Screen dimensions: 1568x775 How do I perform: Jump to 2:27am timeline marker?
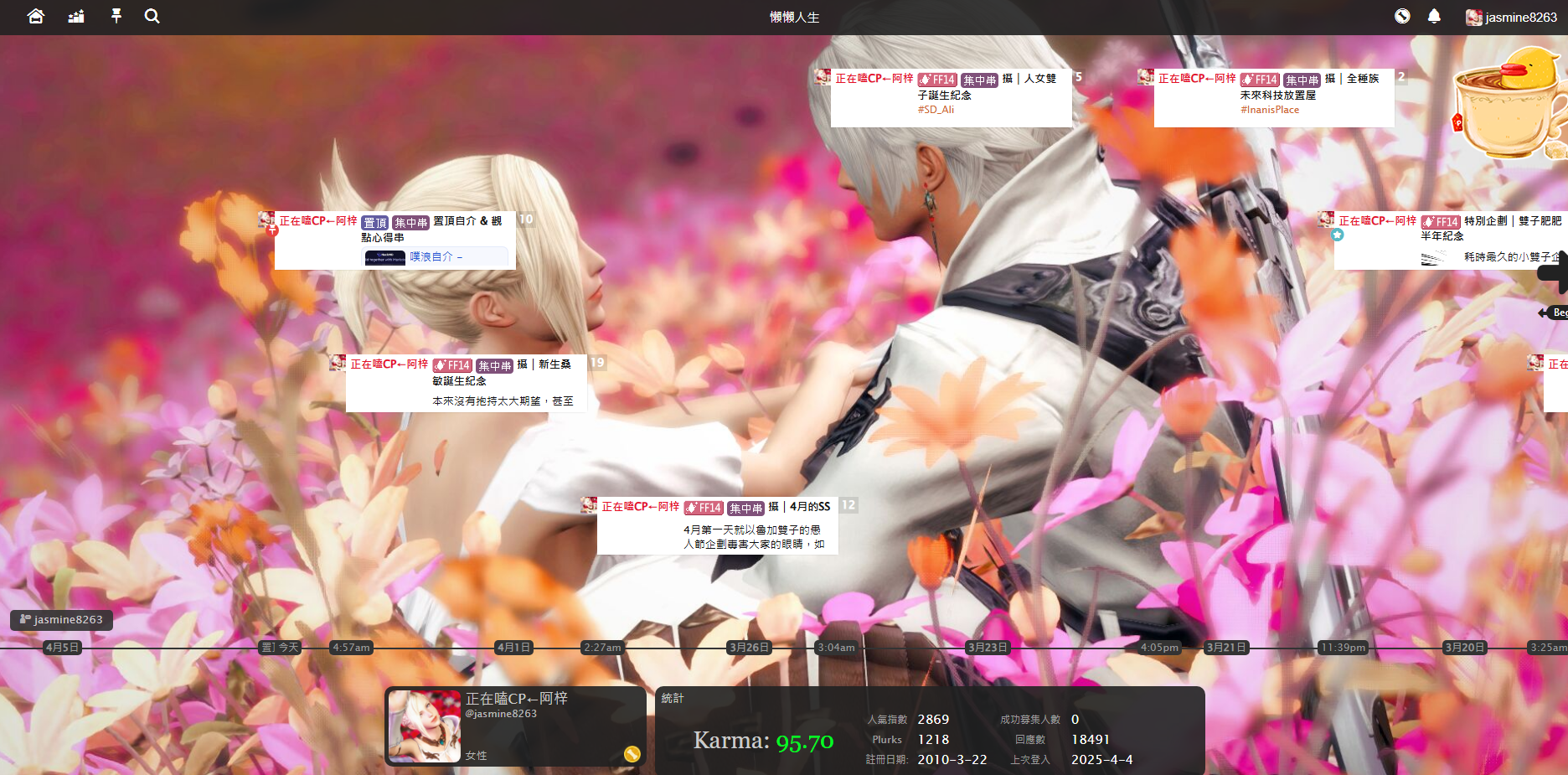(602, 648)
